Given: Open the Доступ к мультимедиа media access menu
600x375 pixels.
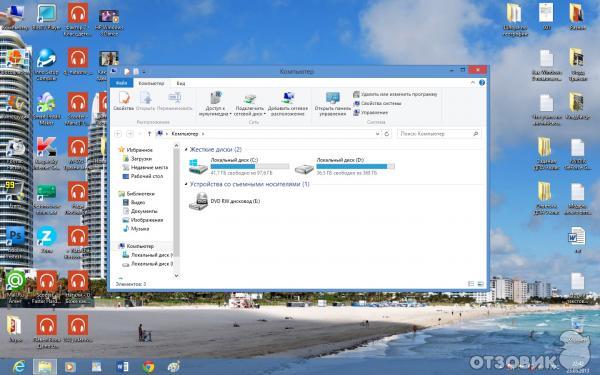Looking at the screenshot, I should click(215, 103).
